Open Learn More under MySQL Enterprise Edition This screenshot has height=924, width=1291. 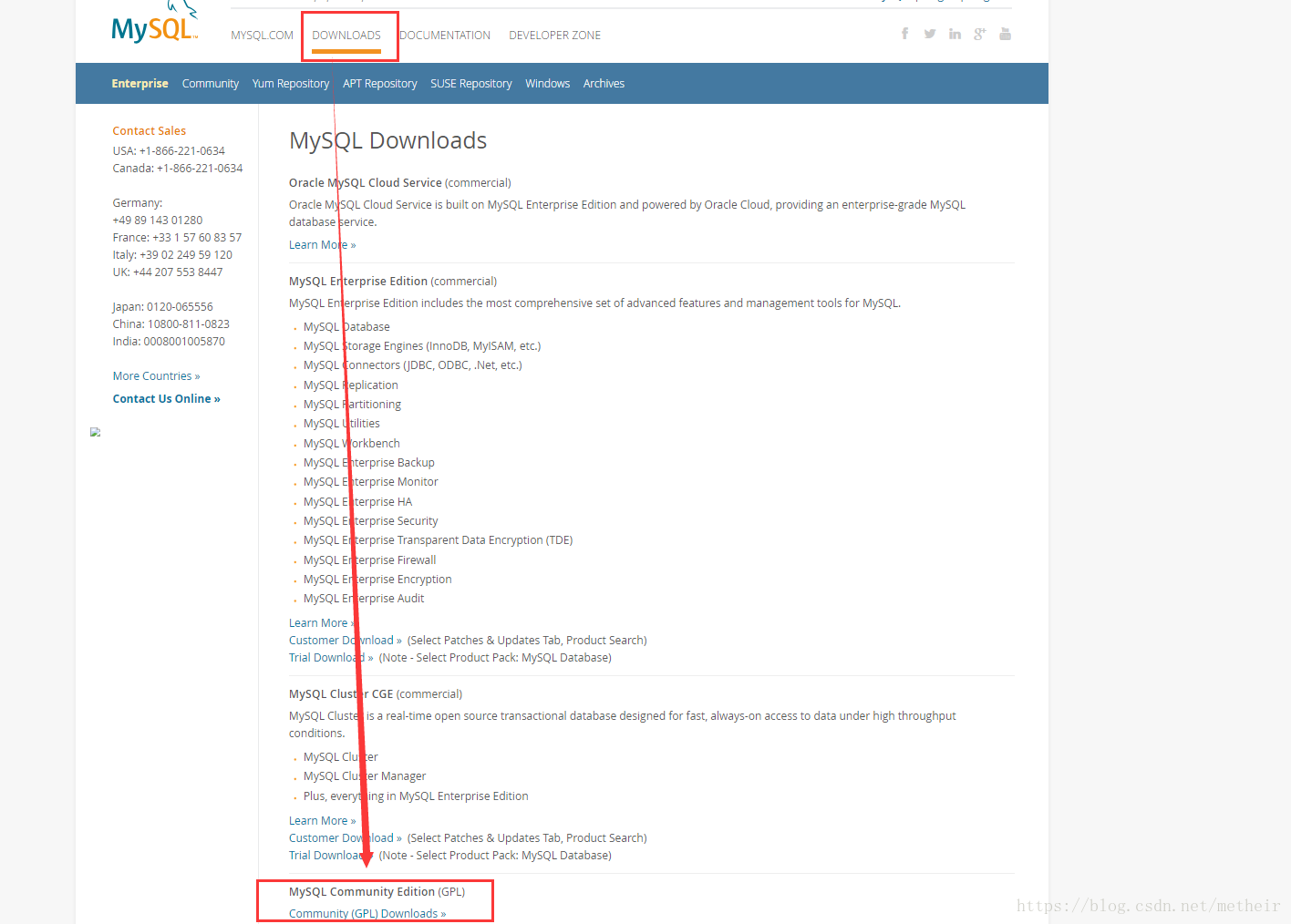pos(322,623)
